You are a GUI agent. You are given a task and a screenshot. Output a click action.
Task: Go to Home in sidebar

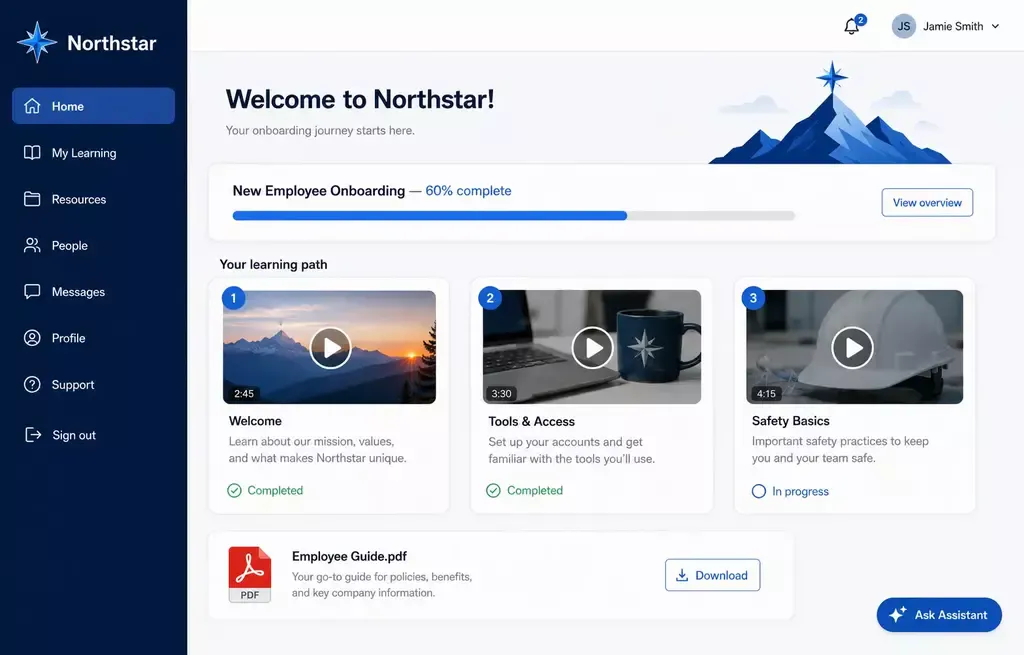93,106
